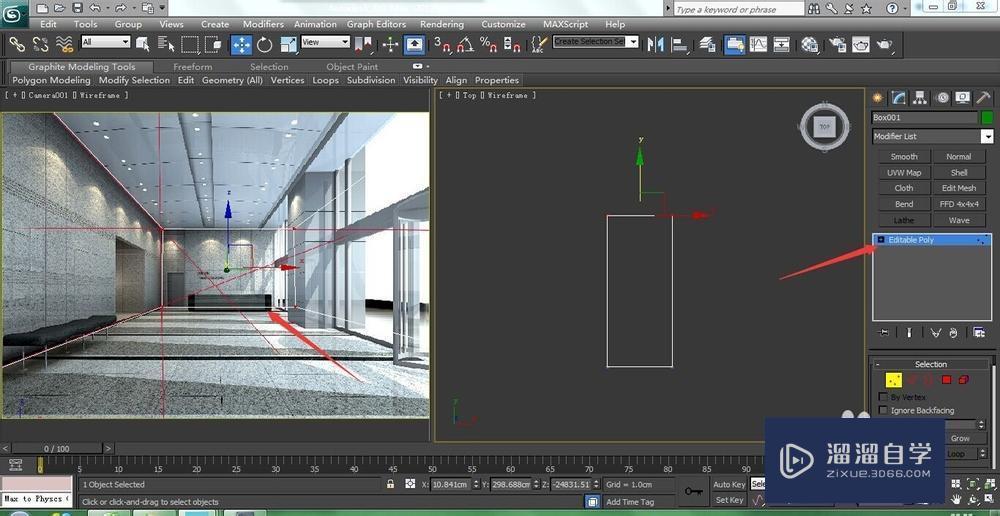Open Polygon Modeling ribbon panel
Screen dimensions: 1000x516
51,80
